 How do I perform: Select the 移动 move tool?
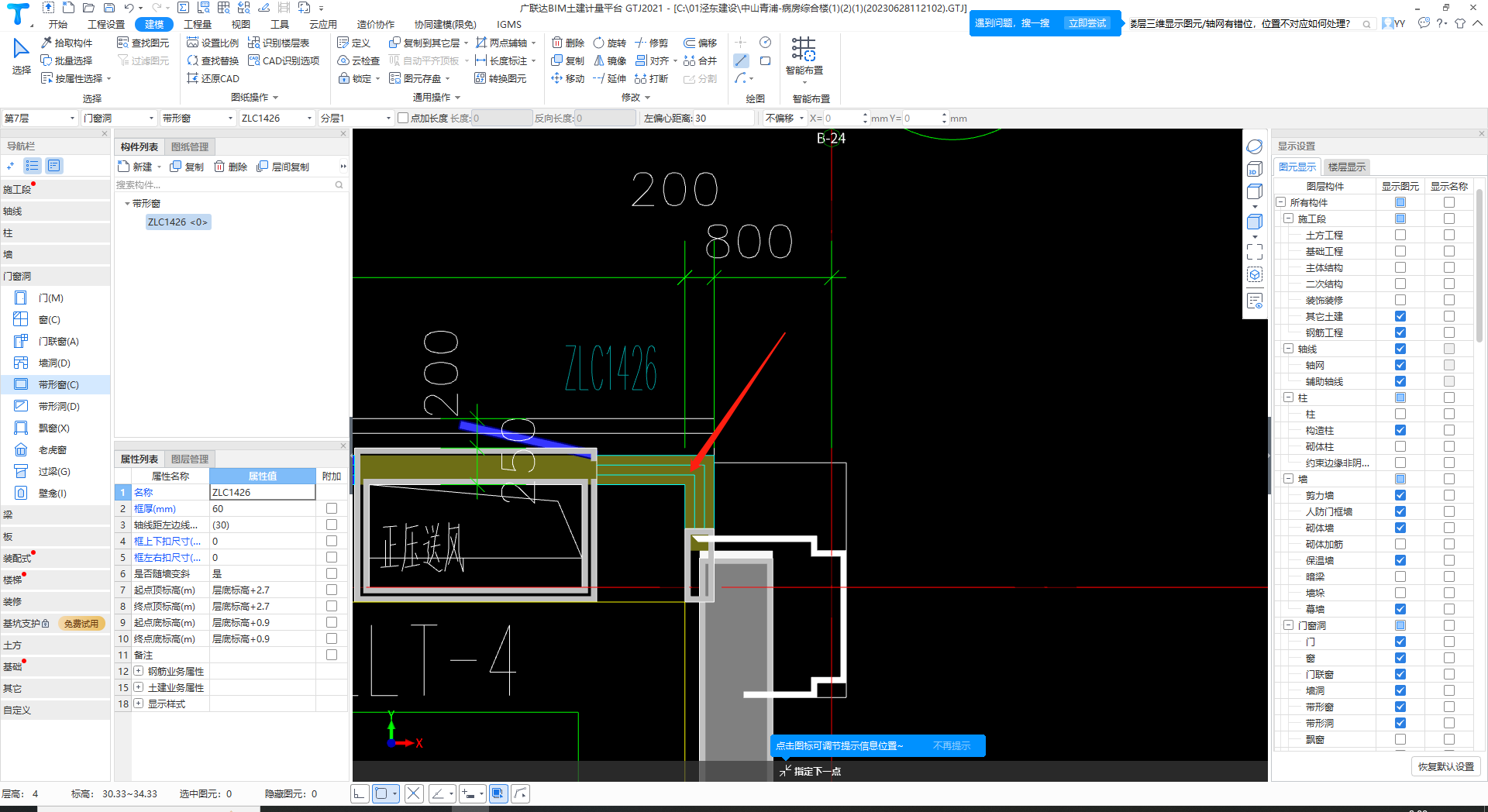(568, 78)
